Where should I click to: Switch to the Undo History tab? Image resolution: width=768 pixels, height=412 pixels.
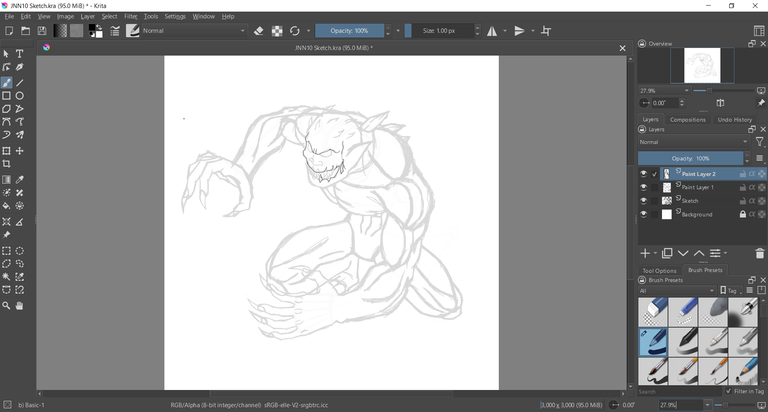[735, 119]
